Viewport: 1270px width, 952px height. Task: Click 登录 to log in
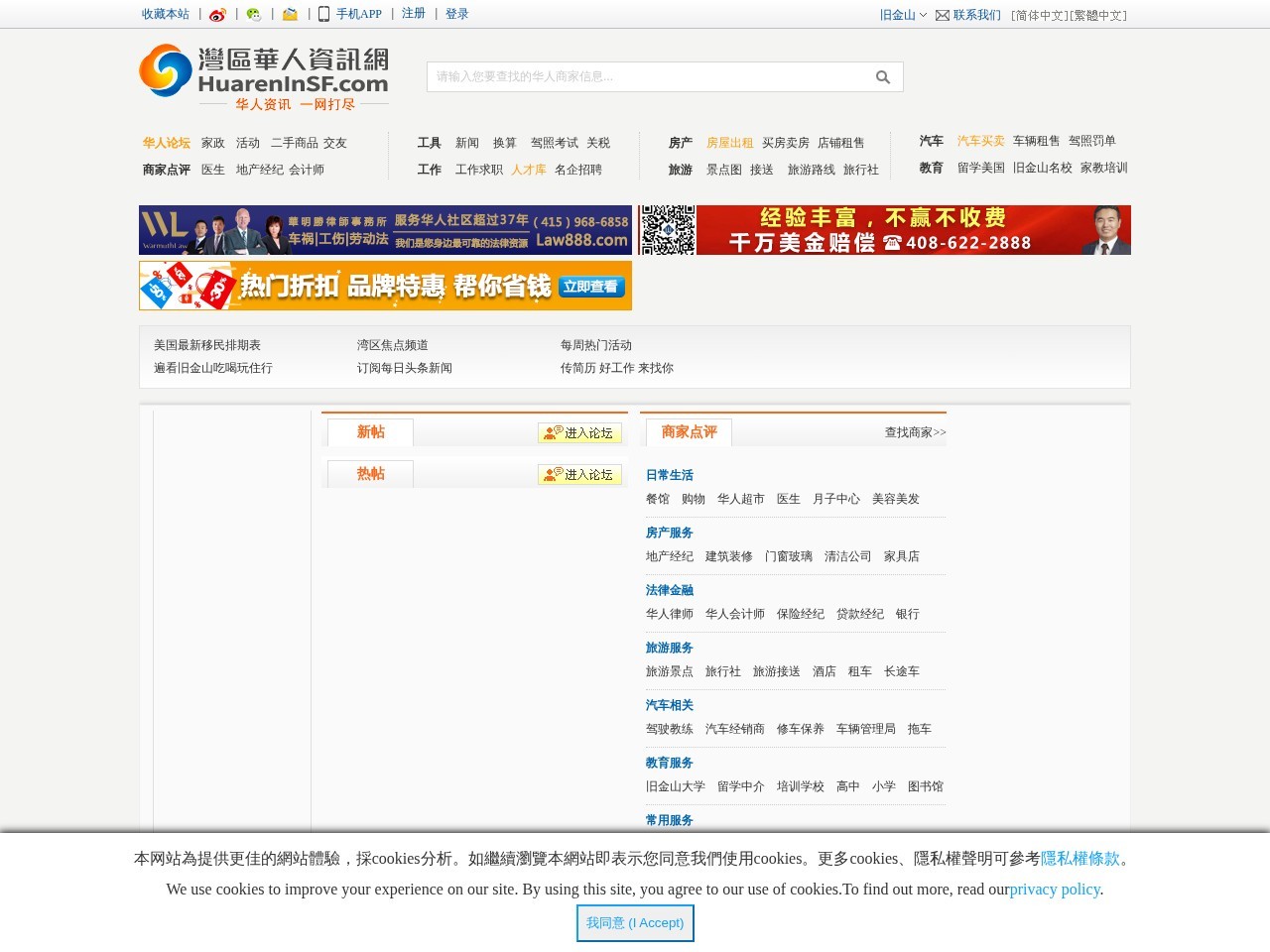coord(457,14)
